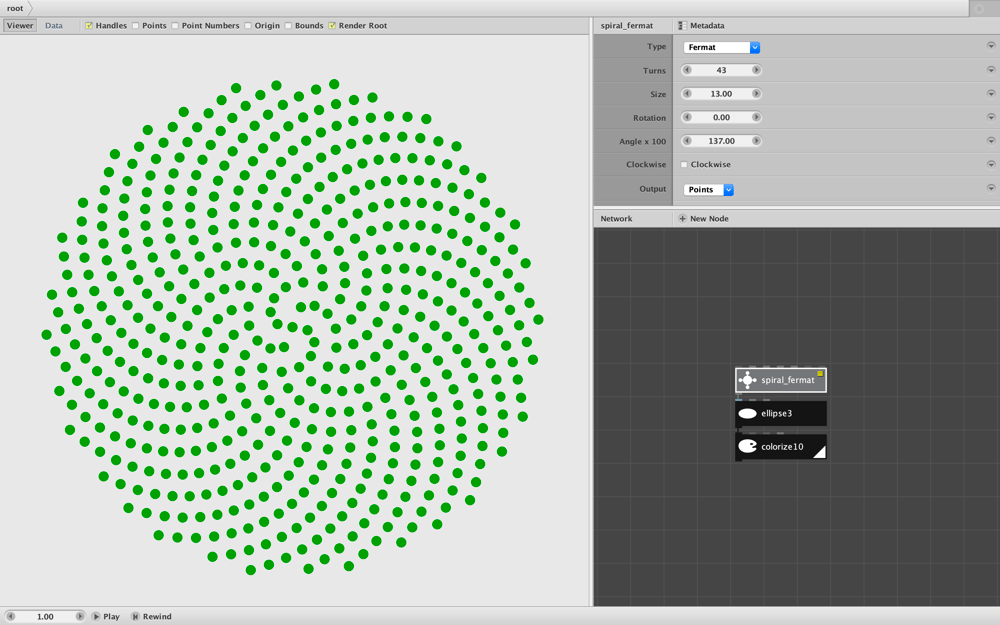Click the root breadcrumb
The width and height of the screenshot is (1000, 625).
click(15, 8)
